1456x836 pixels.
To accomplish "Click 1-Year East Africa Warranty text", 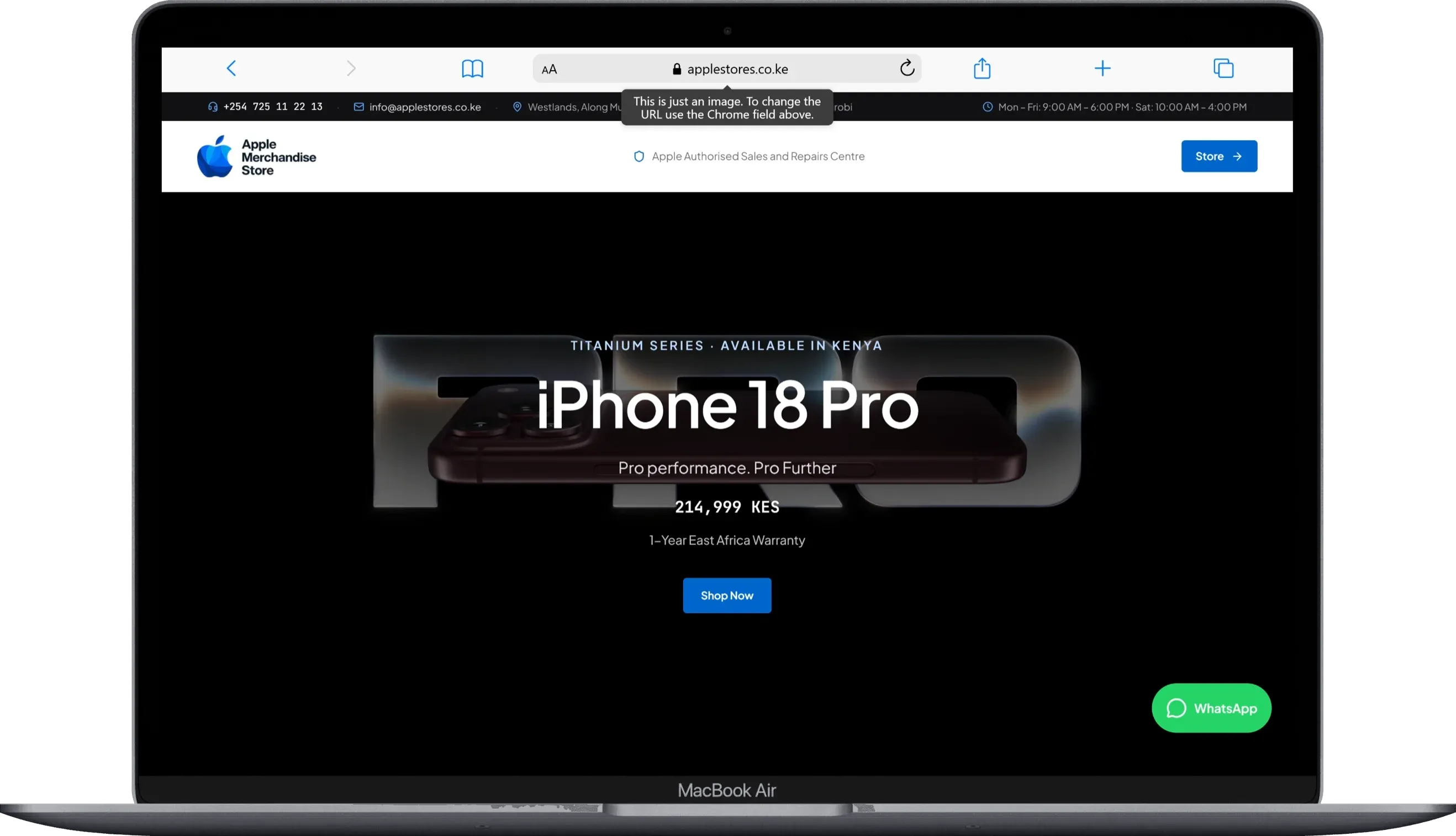I will (x=727, y=540).
